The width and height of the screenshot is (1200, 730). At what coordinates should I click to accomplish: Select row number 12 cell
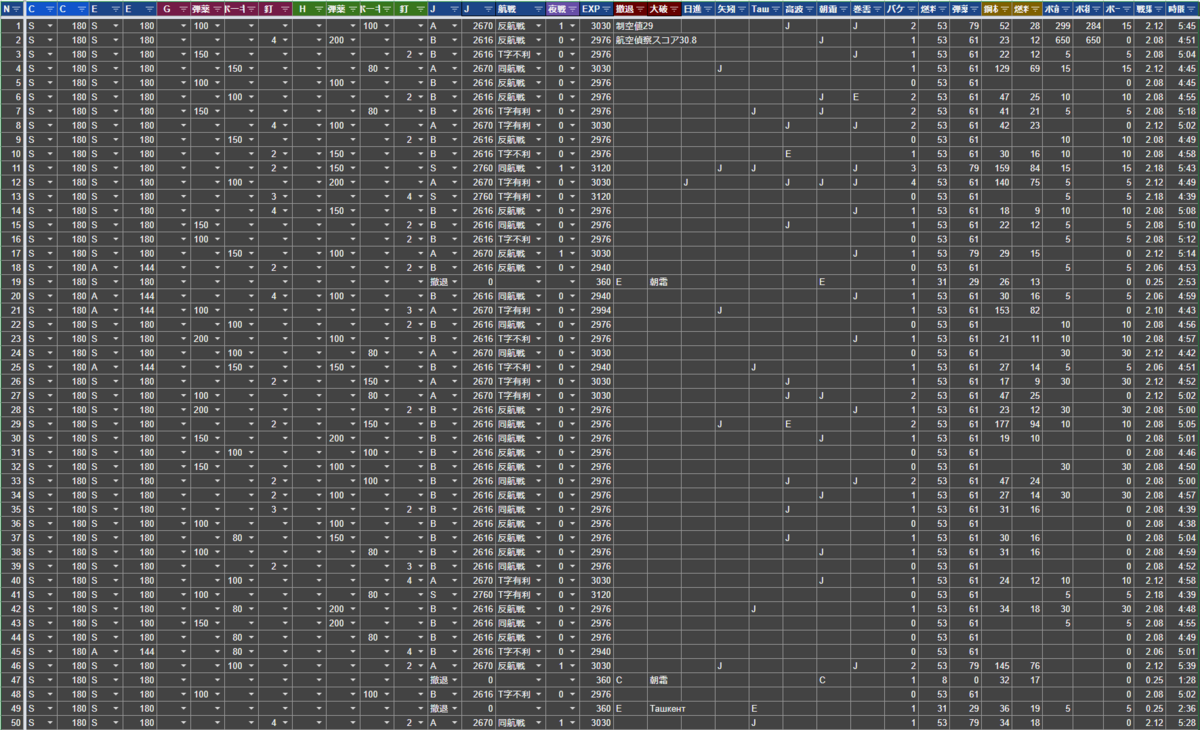pyautogui.click(x=12, y=182)
